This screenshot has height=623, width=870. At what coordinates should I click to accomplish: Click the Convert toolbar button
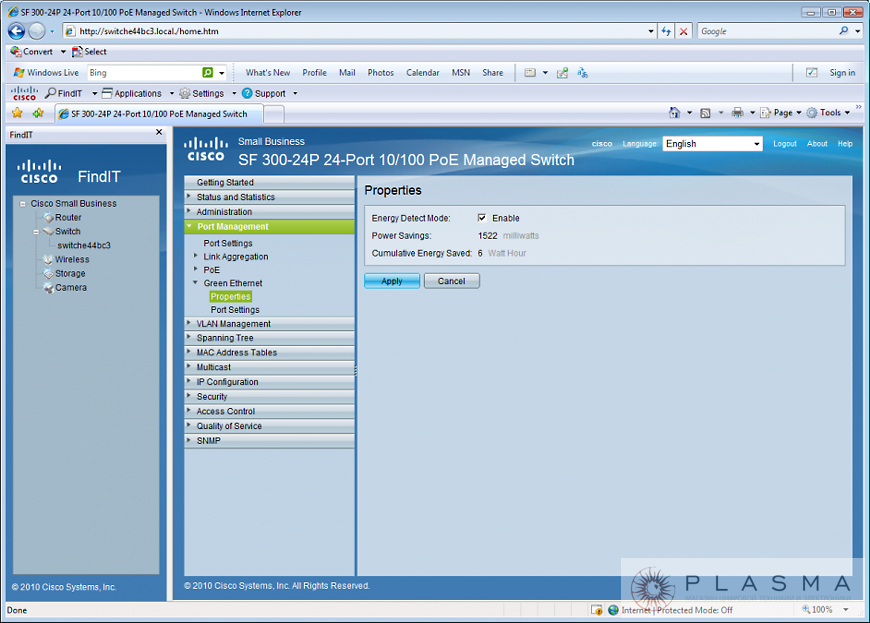coord(32,52)
